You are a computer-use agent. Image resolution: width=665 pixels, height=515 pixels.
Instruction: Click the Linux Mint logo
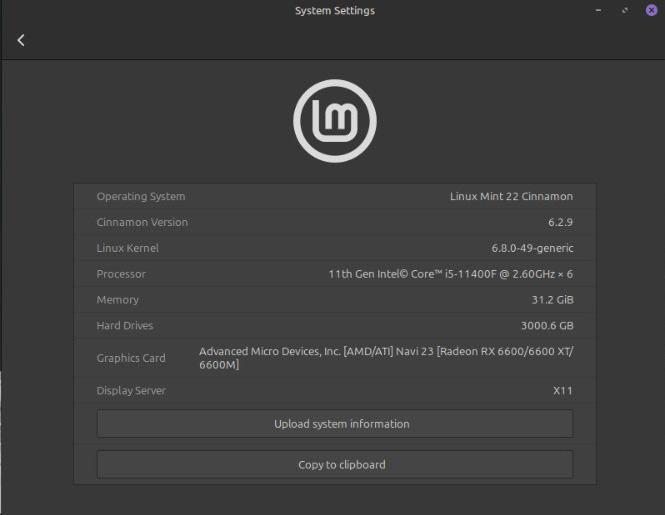tap(335, 121)
